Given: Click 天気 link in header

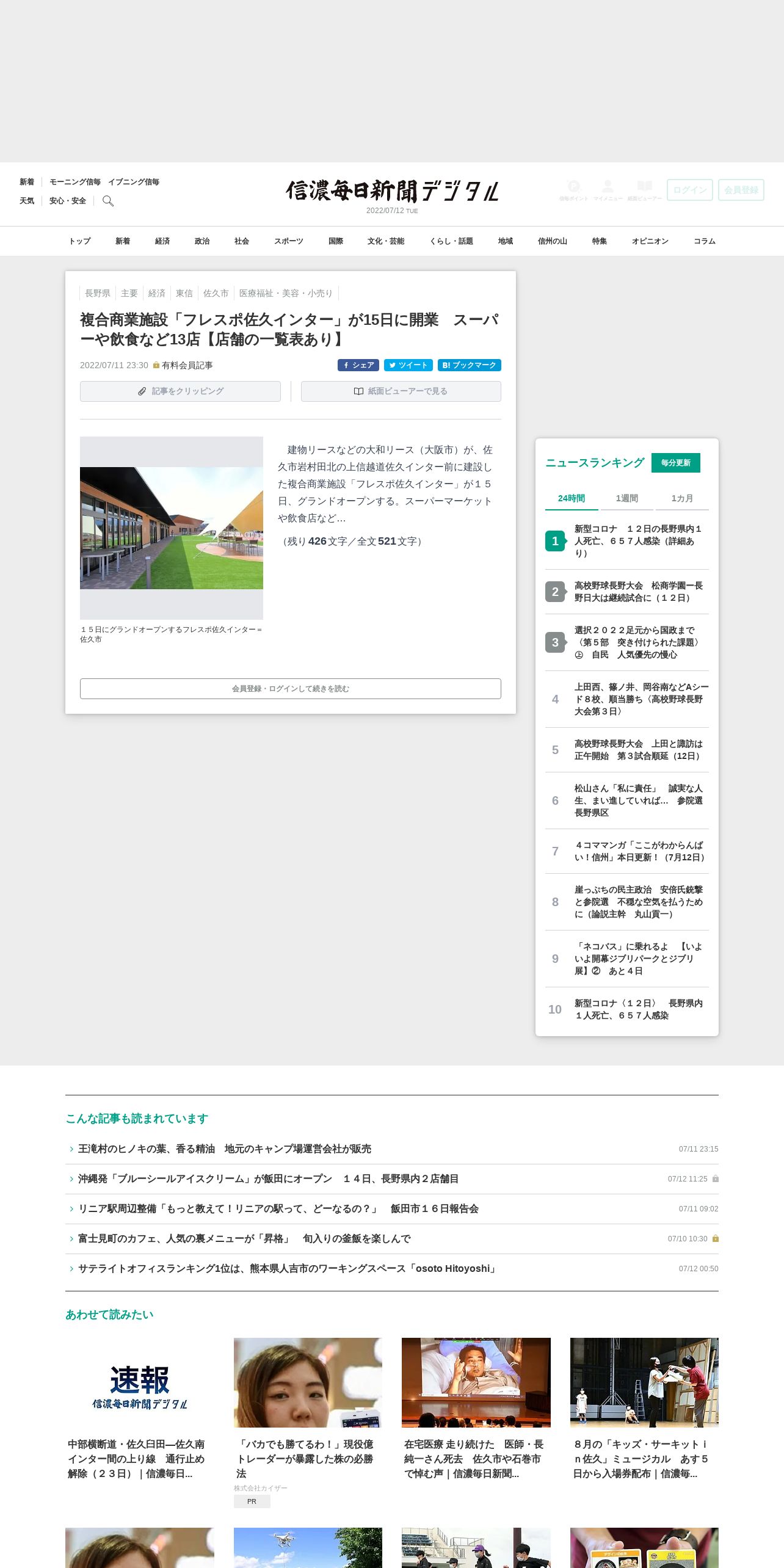Looking at the screenshot, I should [x=27, y=201].
